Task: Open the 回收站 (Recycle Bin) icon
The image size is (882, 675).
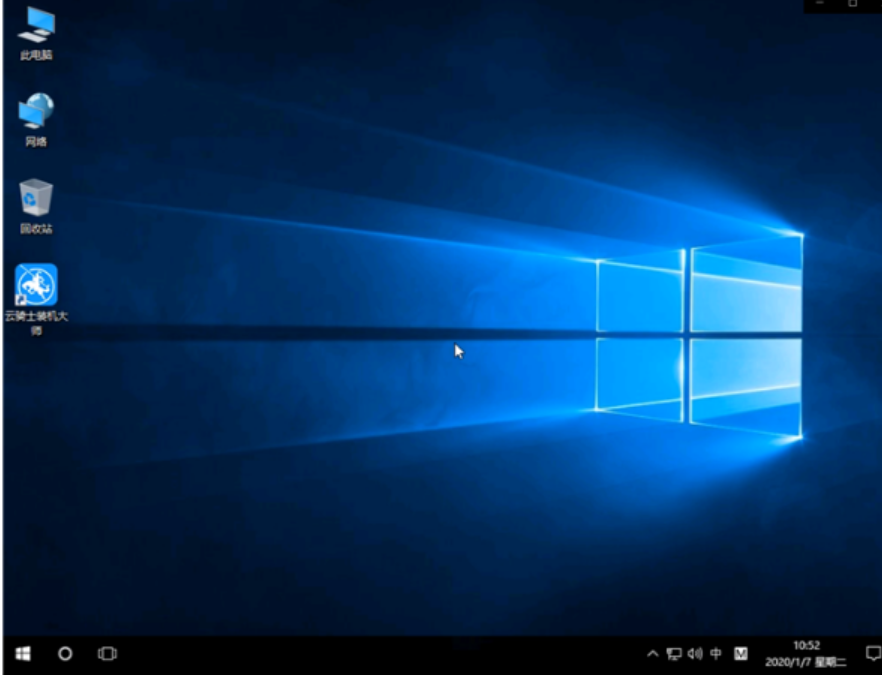Action: point(37,193)
